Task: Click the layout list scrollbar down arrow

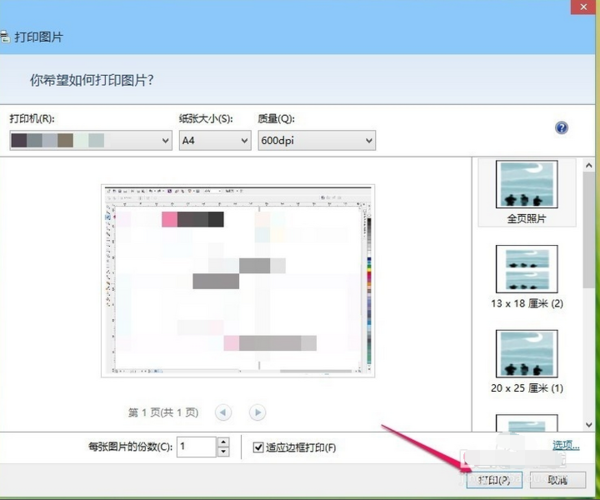Action: pyautogui.click(x=588, y=424)
